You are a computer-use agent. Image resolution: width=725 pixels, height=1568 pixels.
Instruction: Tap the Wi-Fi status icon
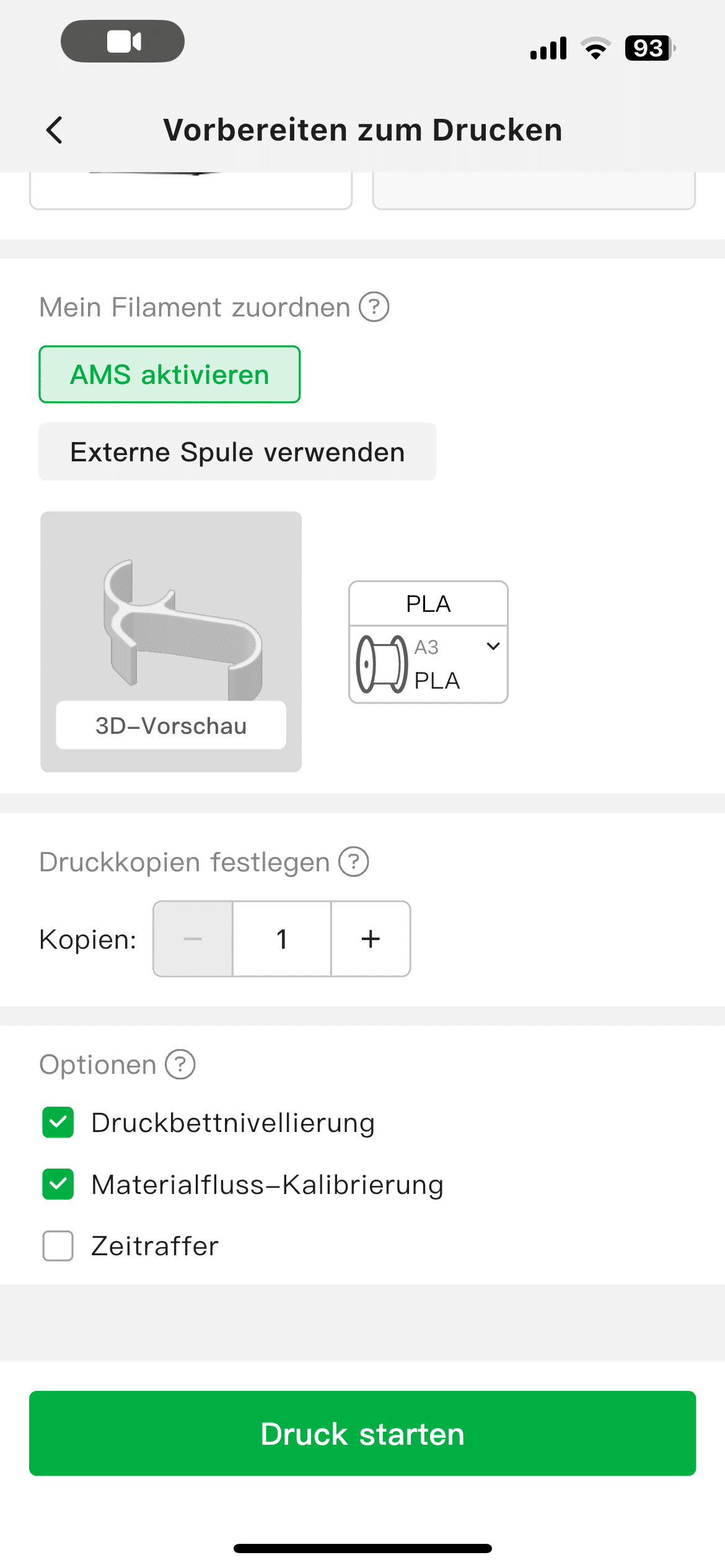click(595, 48)
